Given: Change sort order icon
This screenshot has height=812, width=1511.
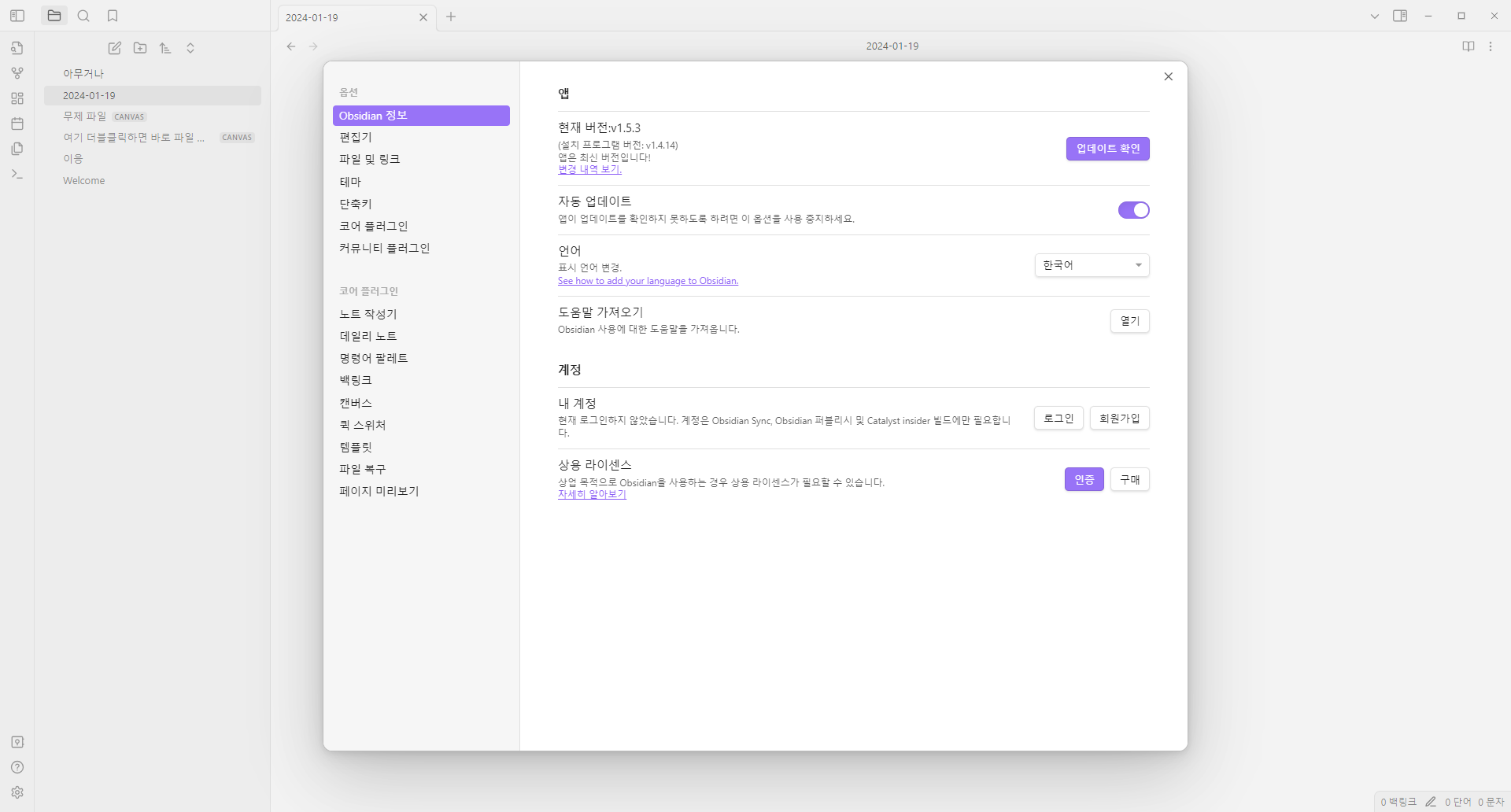Looking at the screenshot, I should tap(165, 48).
